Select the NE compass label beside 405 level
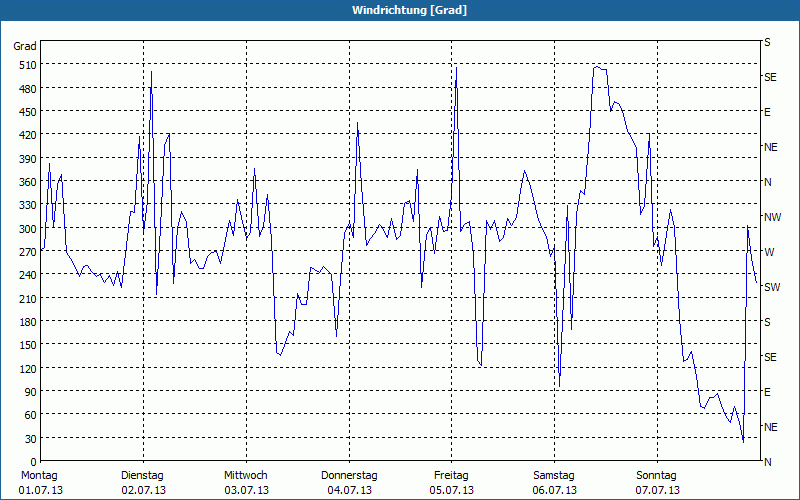This screenshot has height=500, width=800. (x=770, y=147)
